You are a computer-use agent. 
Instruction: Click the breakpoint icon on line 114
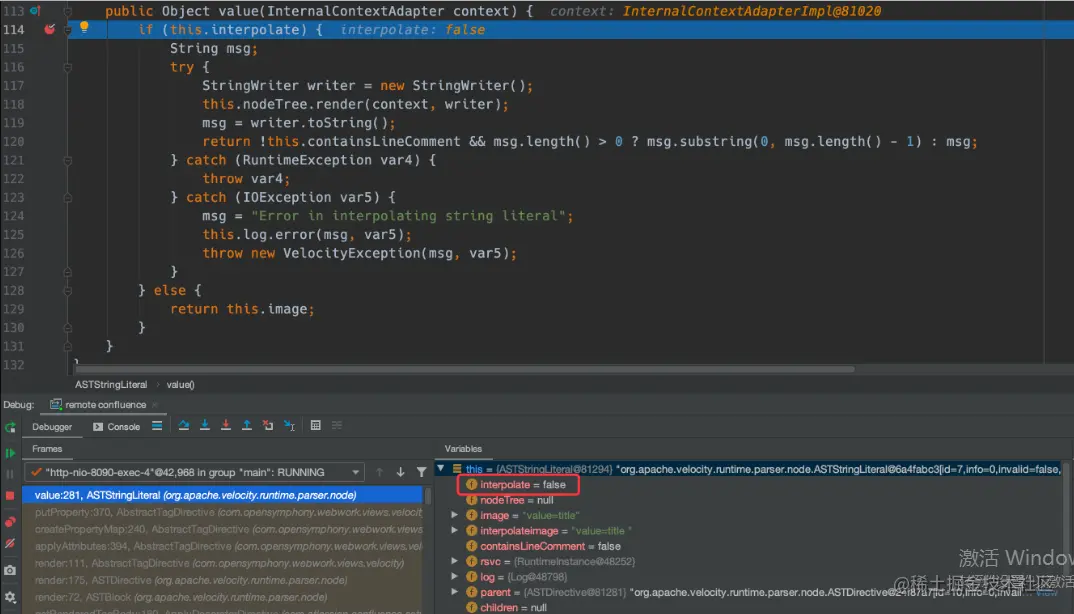click(49, 29)
